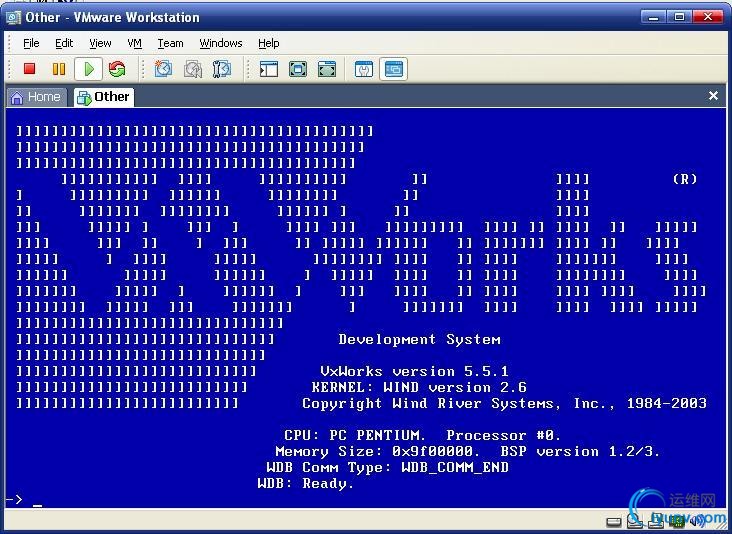Click the 'VxWorks version 5.5.1' text
Image resolution: width=732 pixels, height=534 pixels.
(414, 372)
